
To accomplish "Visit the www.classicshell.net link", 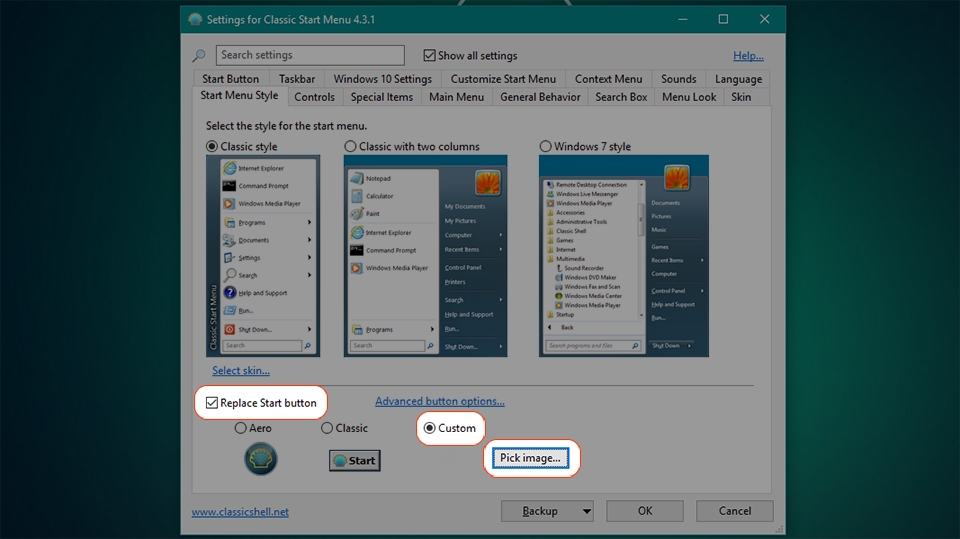I will click(x=240, y=512).
